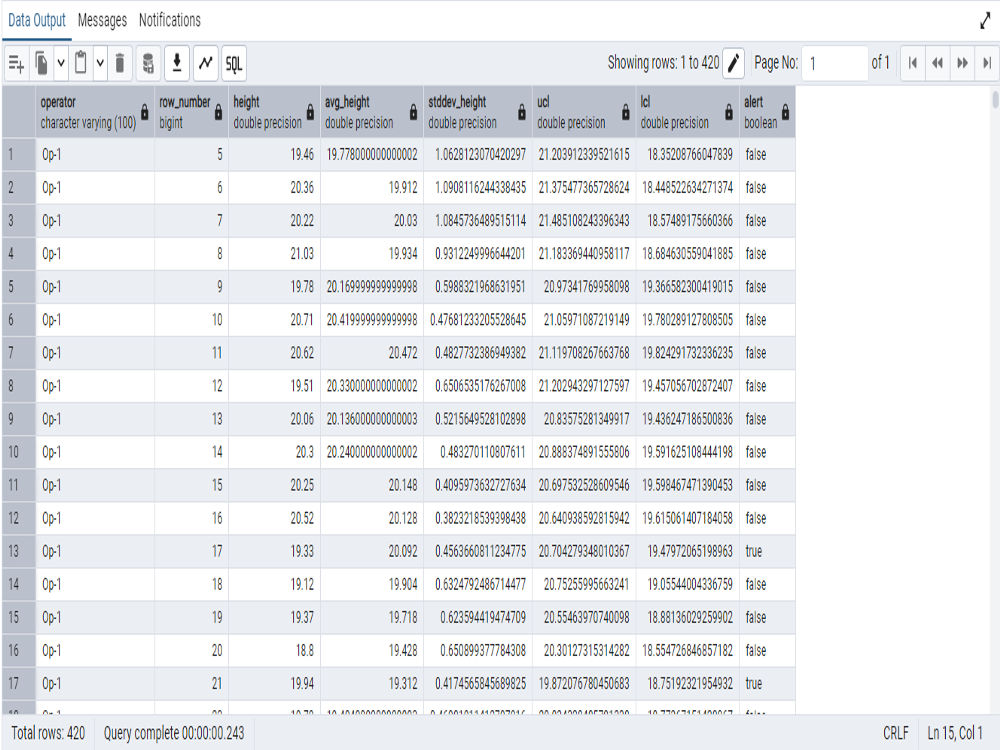
Task: Click lock icon in lcl column header
Action: pos(729,112)
